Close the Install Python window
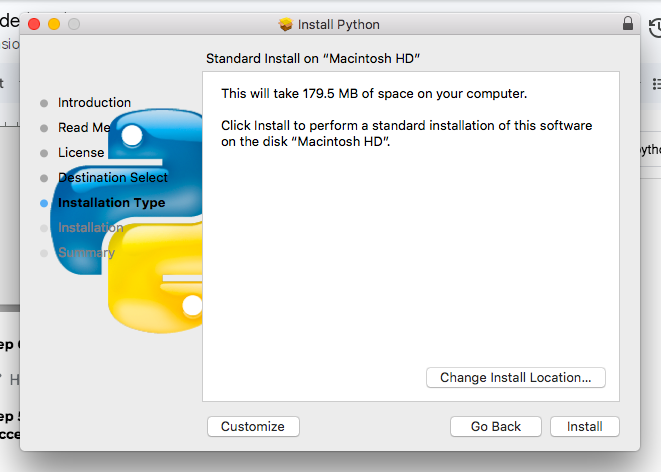Image resolution: width=661 pixels, height=472 pixels. click(34, 24)
